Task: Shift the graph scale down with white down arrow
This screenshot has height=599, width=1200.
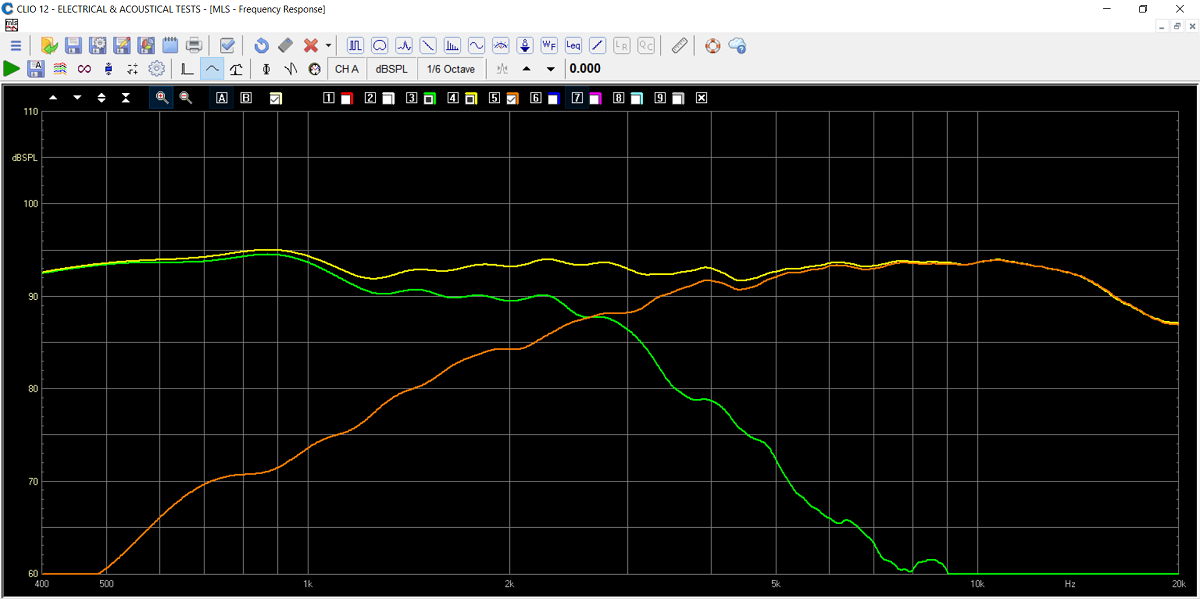Action: coord(77,98)
